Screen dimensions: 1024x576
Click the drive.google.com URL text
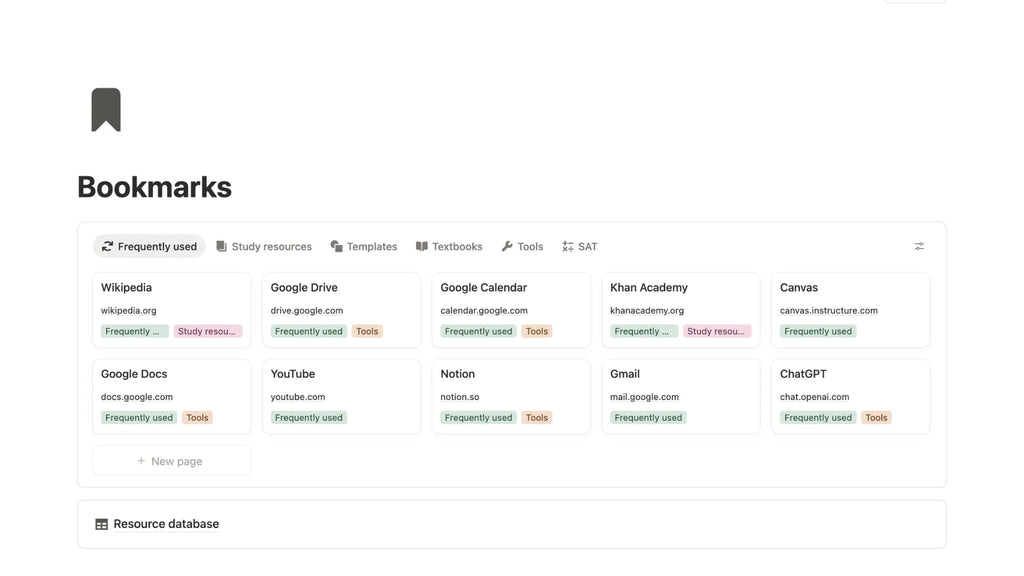(x=306, y=310)
